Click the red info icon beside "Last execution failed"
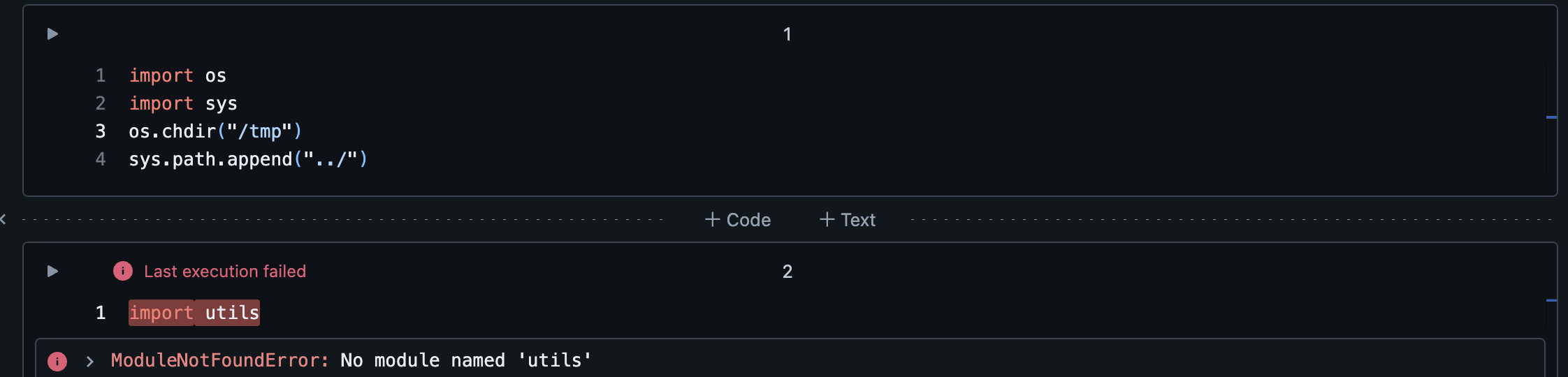 click(x=123, y=271)
